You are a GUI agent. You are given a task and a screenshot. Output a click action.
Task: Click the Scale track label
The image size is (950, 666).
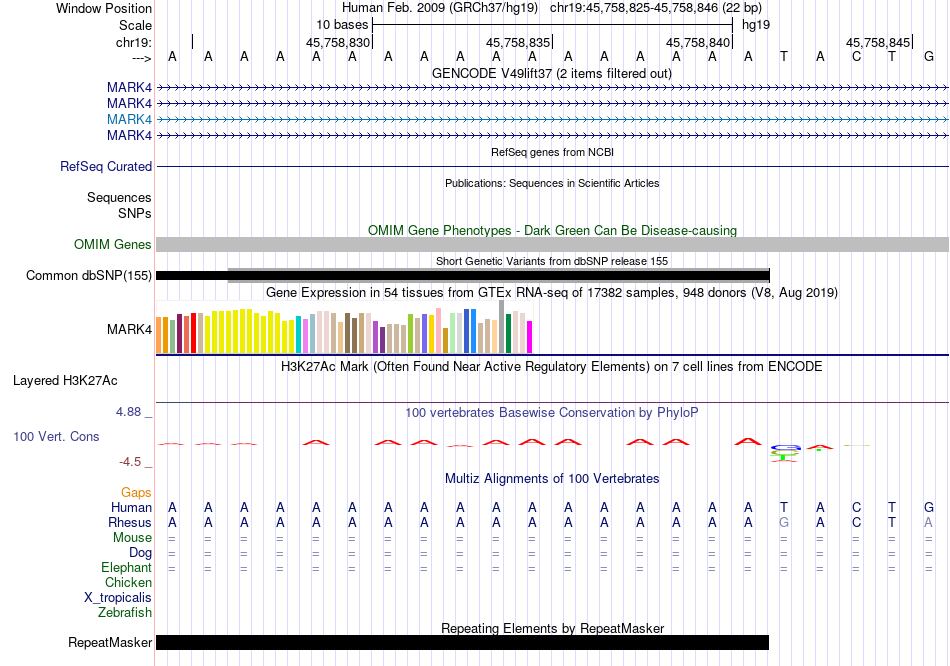point(135,25)
